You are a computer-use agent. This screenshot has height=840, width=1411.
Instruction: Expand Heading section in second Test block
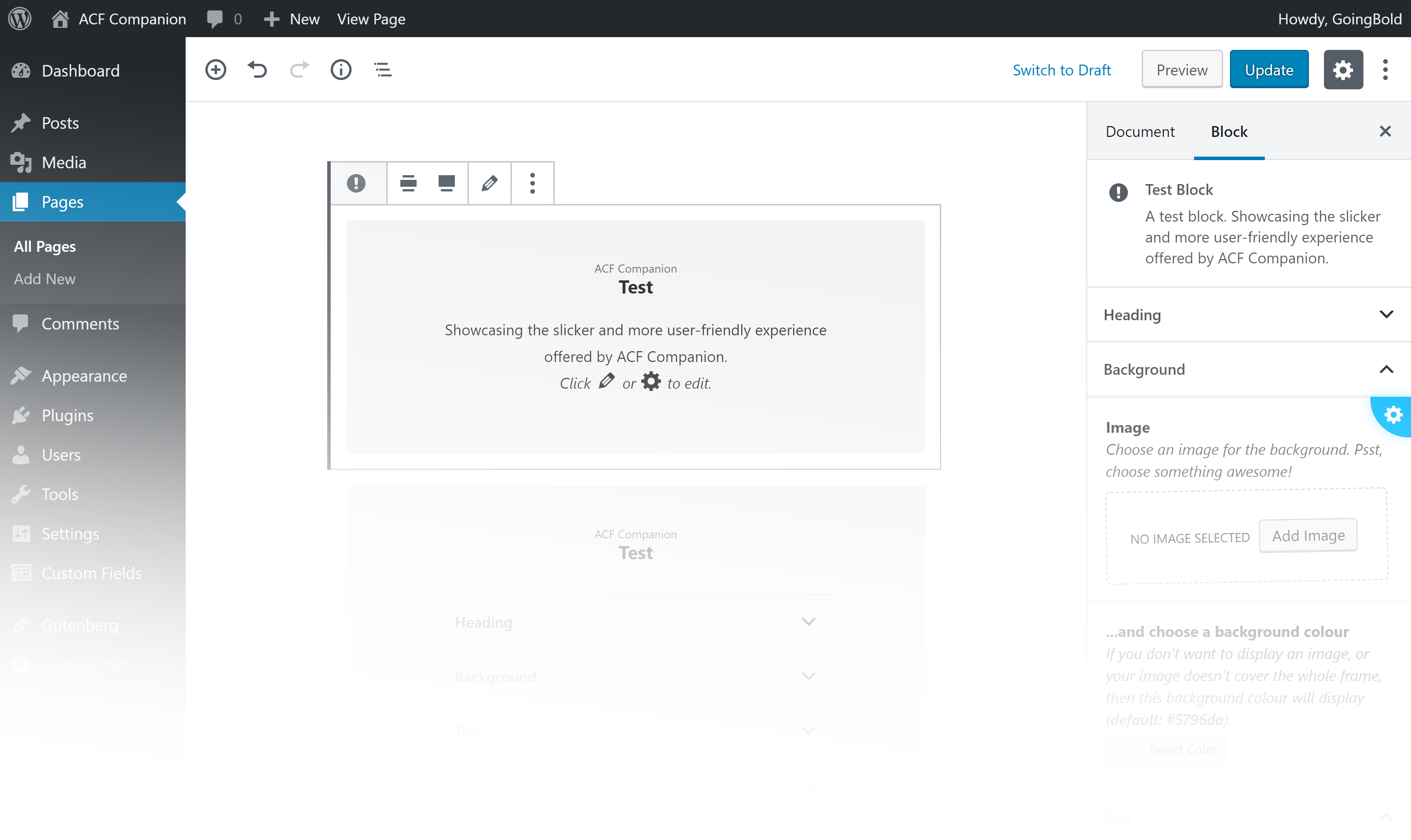(x=635, y=622)
